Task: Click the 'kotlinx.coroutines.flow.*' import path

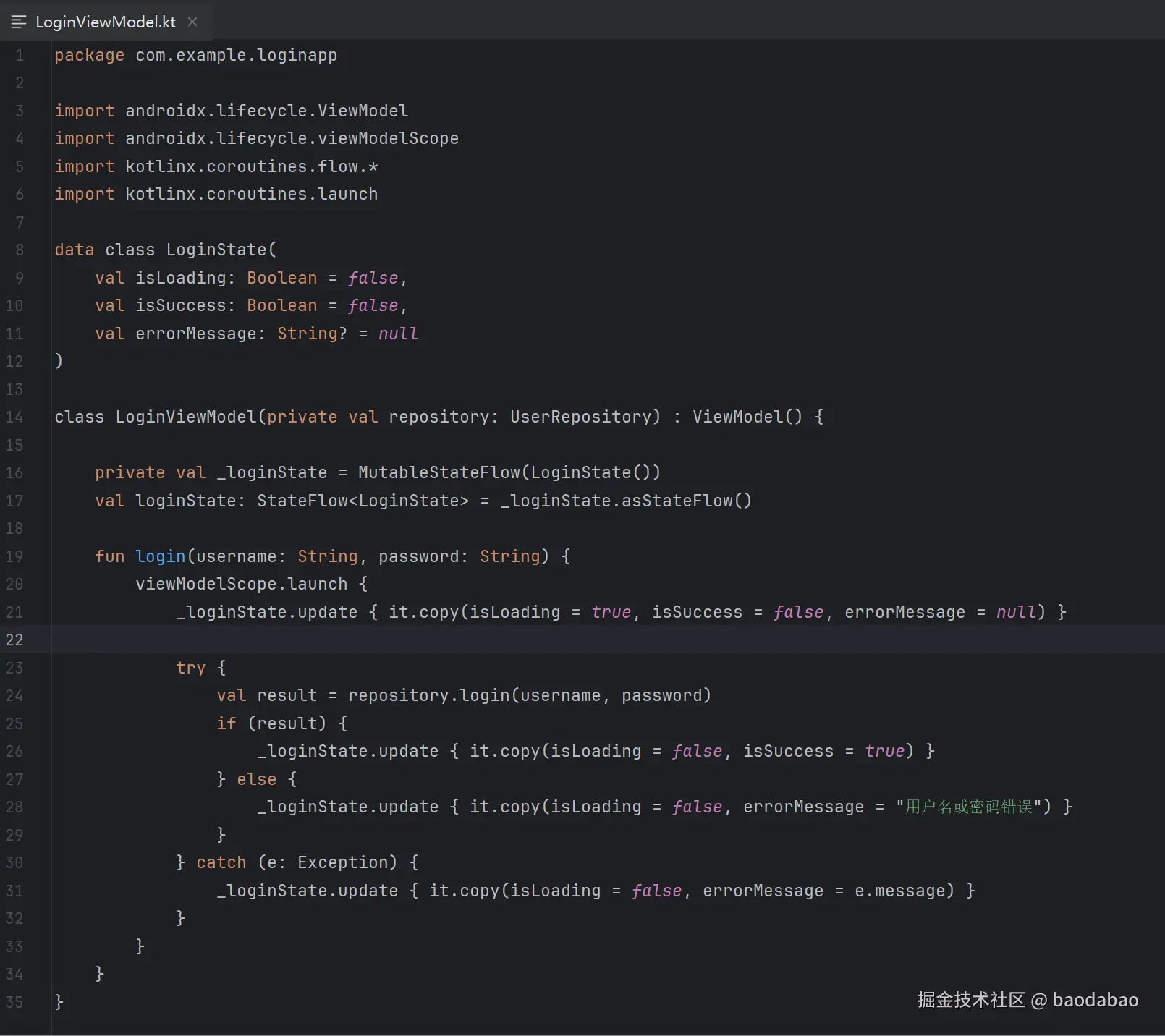Action: point(252,166)
